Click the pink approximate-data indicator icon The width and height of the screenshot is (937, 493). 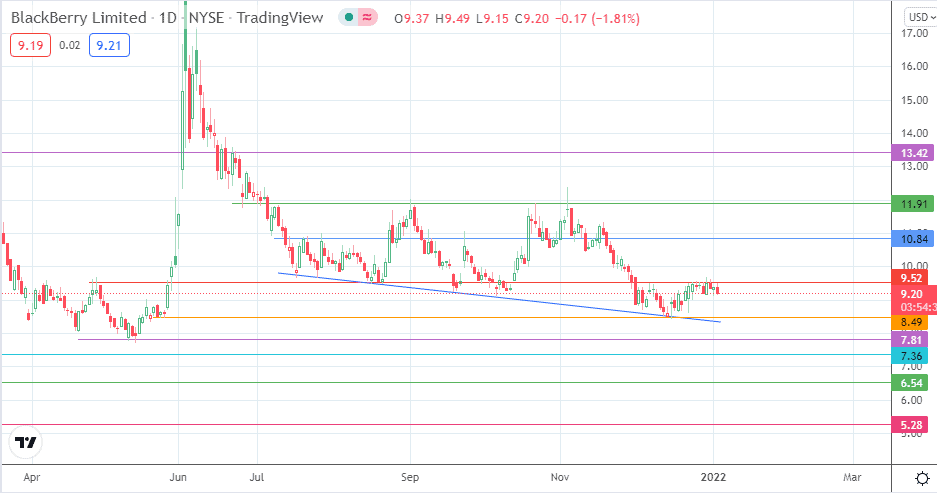(368, 18)
